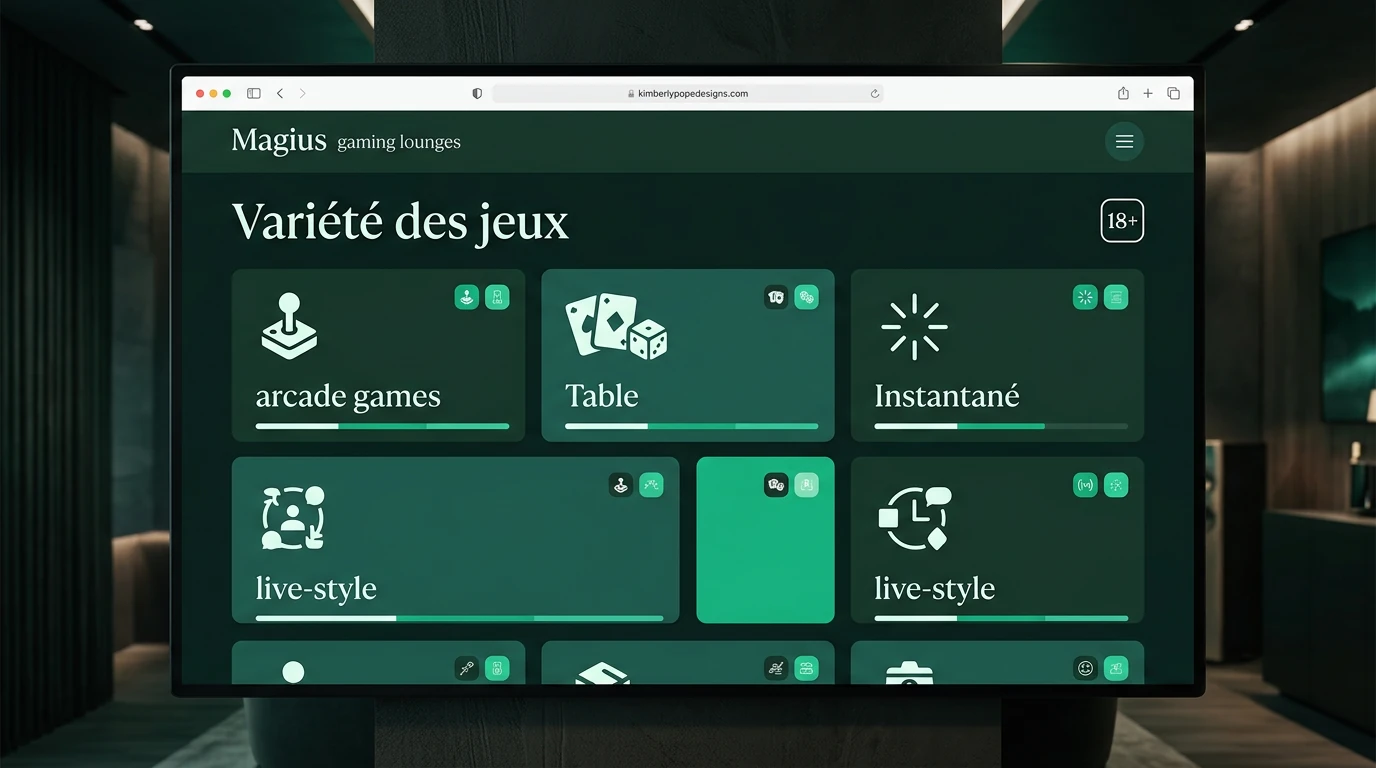
Task: Click the Magius logo text
Action: 279,141
